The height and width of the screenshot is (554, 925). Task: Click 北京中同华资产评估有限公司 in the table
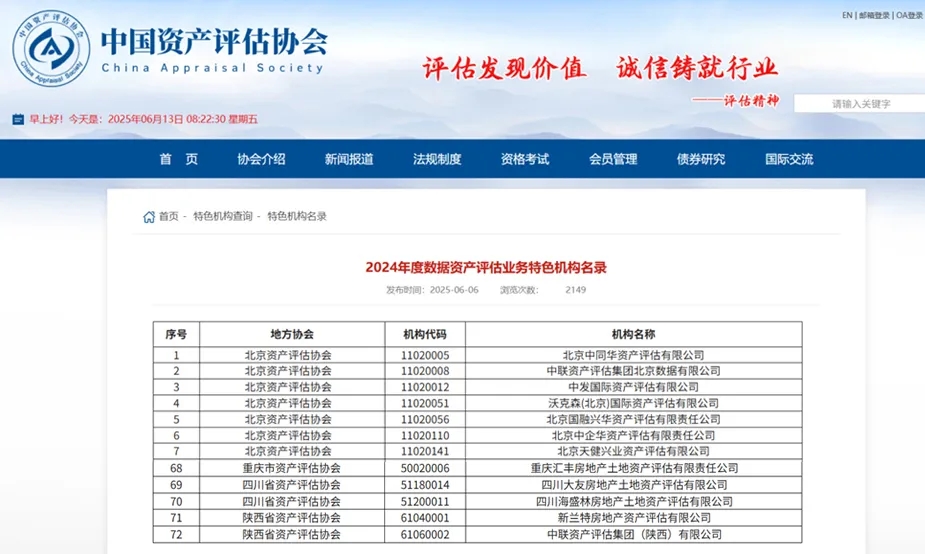634,355
